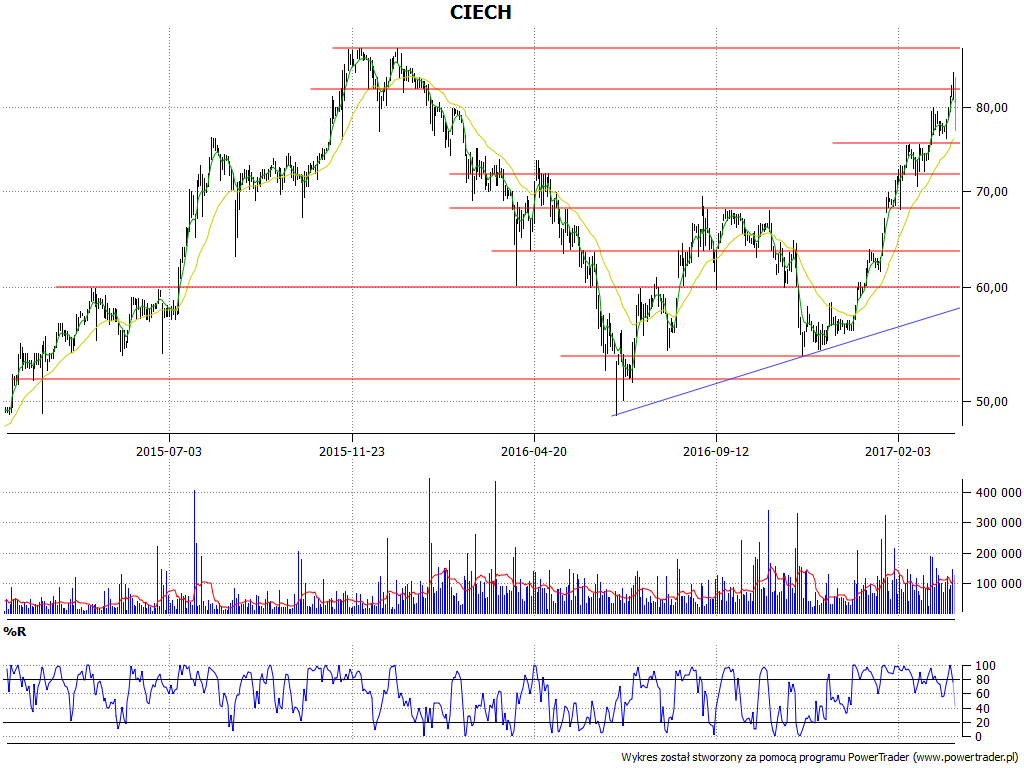This screenshot has height=768, width=1024.
Task: Click the CIECH chart title
Action: coord(481,12)
